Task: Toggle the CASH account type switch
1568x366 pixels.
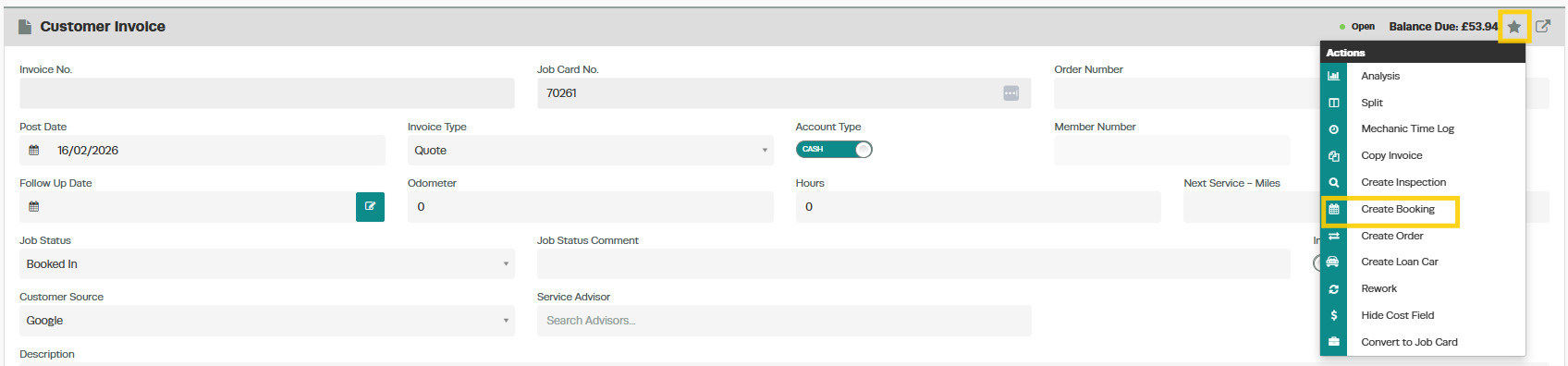Action: (834, 149)
